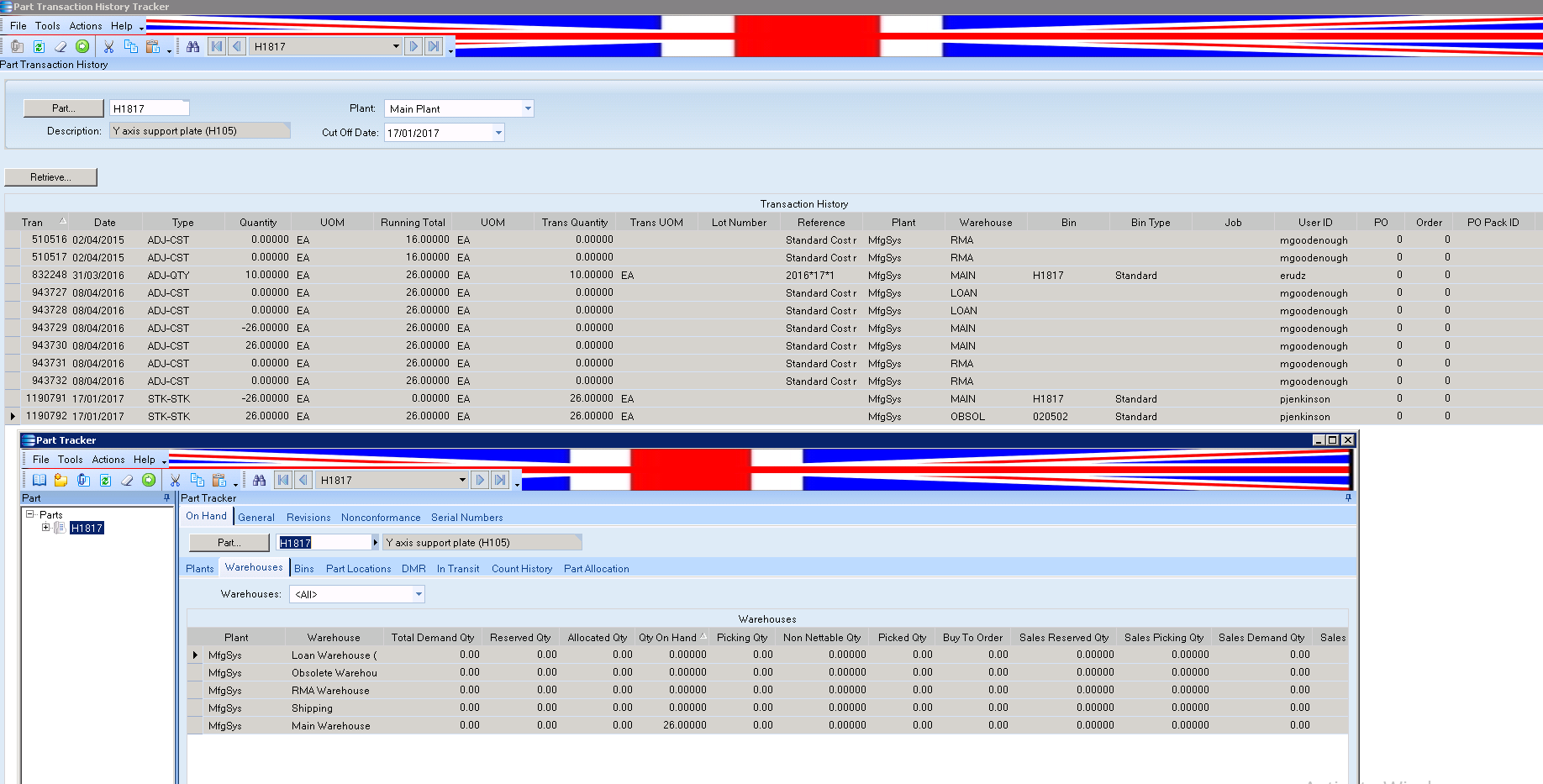The width and height of the screenshot is (1543, 784).
Task: Click the Paste clipboard icon in the top toolbar
Action: pos(153,47)
